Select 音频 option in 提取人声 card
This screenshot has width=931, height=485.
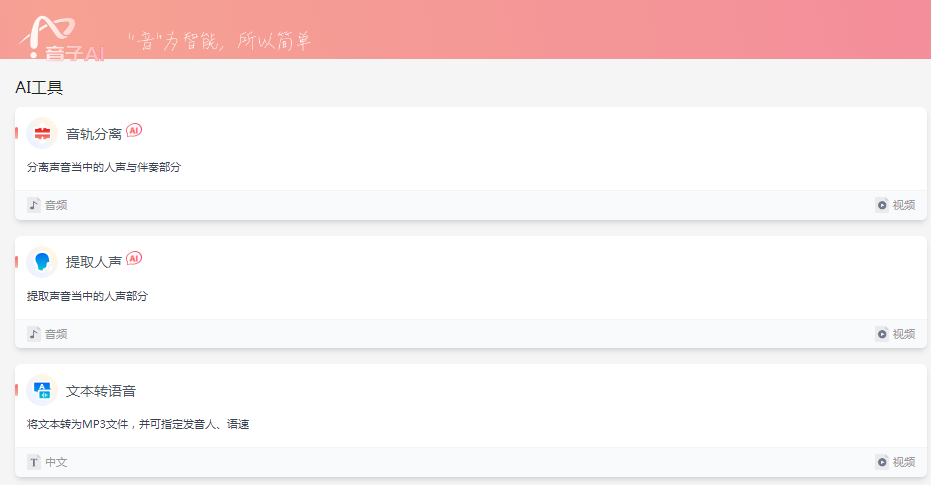pos(56,334)
